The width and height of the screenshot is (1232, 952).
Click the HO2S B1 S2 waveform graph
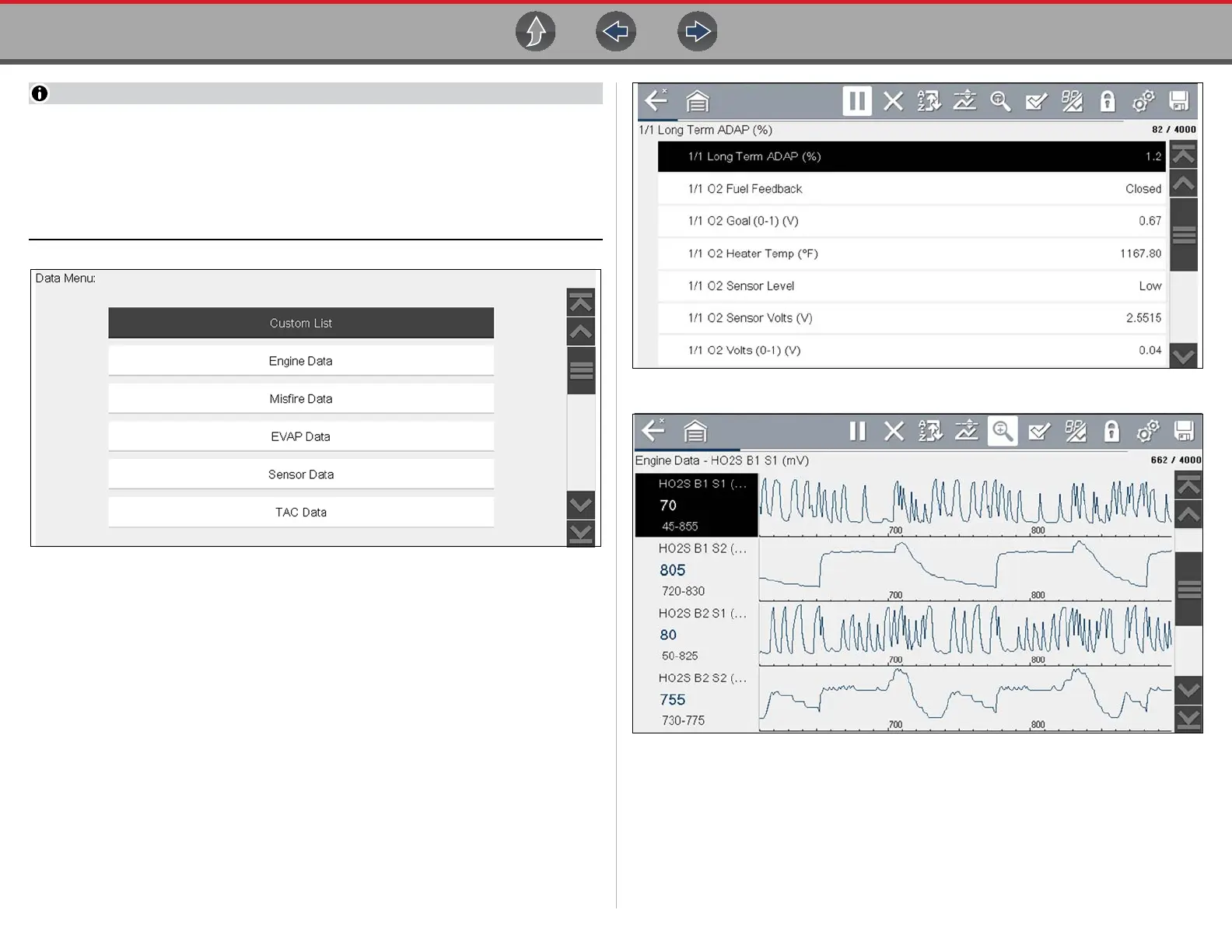[965, 569]
